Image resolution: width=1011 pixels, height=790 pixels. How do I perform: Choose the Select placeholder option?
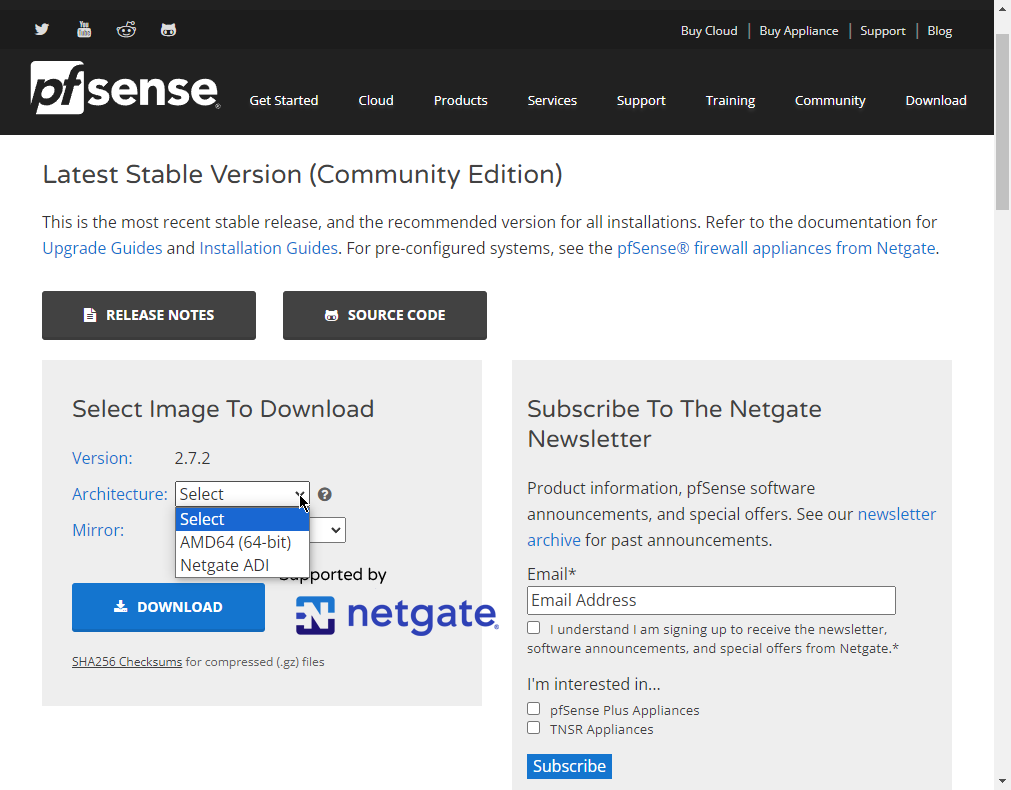pos(242,519)
